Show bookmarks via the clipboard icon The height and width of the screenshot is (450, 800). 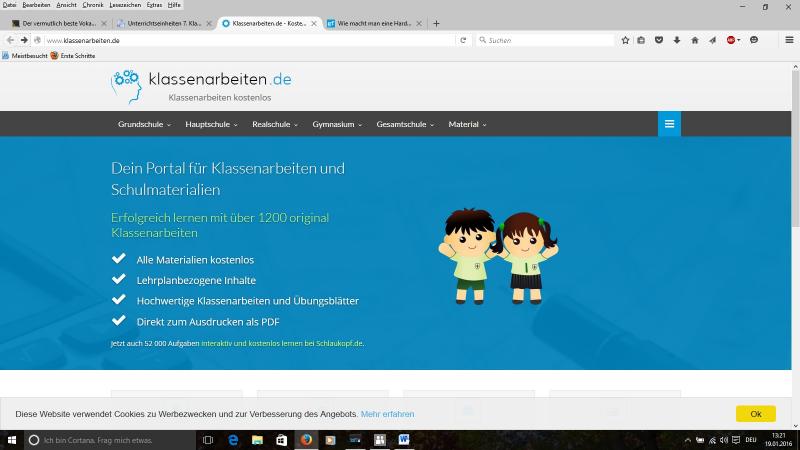coord(641,40)
